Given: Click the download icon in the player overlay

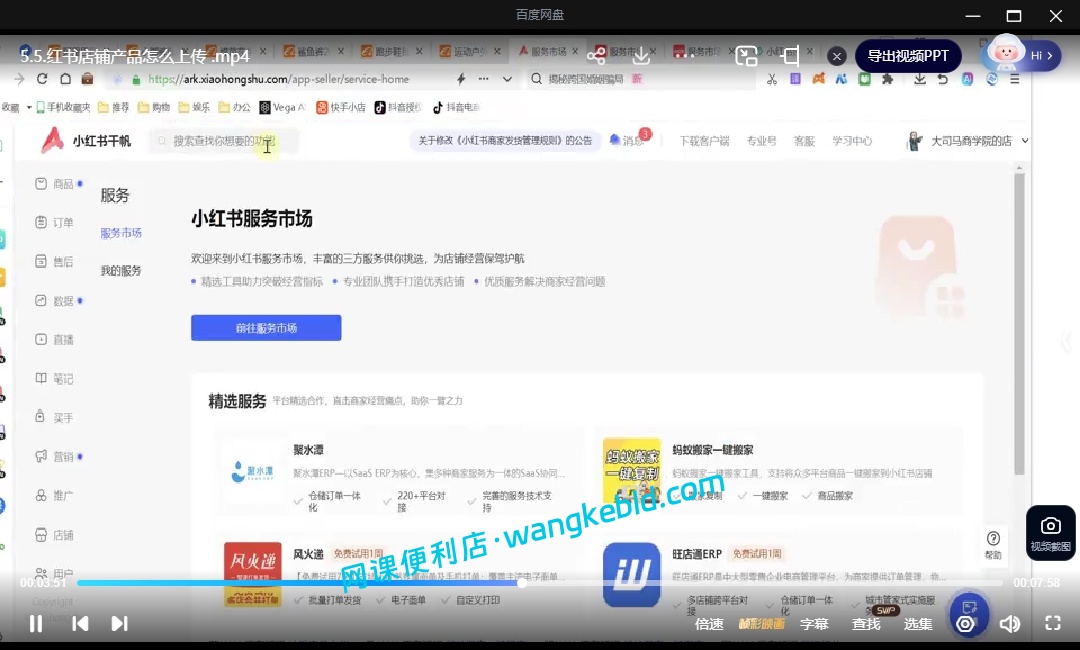Looking at the screenshot, I should tap(641, 56).
